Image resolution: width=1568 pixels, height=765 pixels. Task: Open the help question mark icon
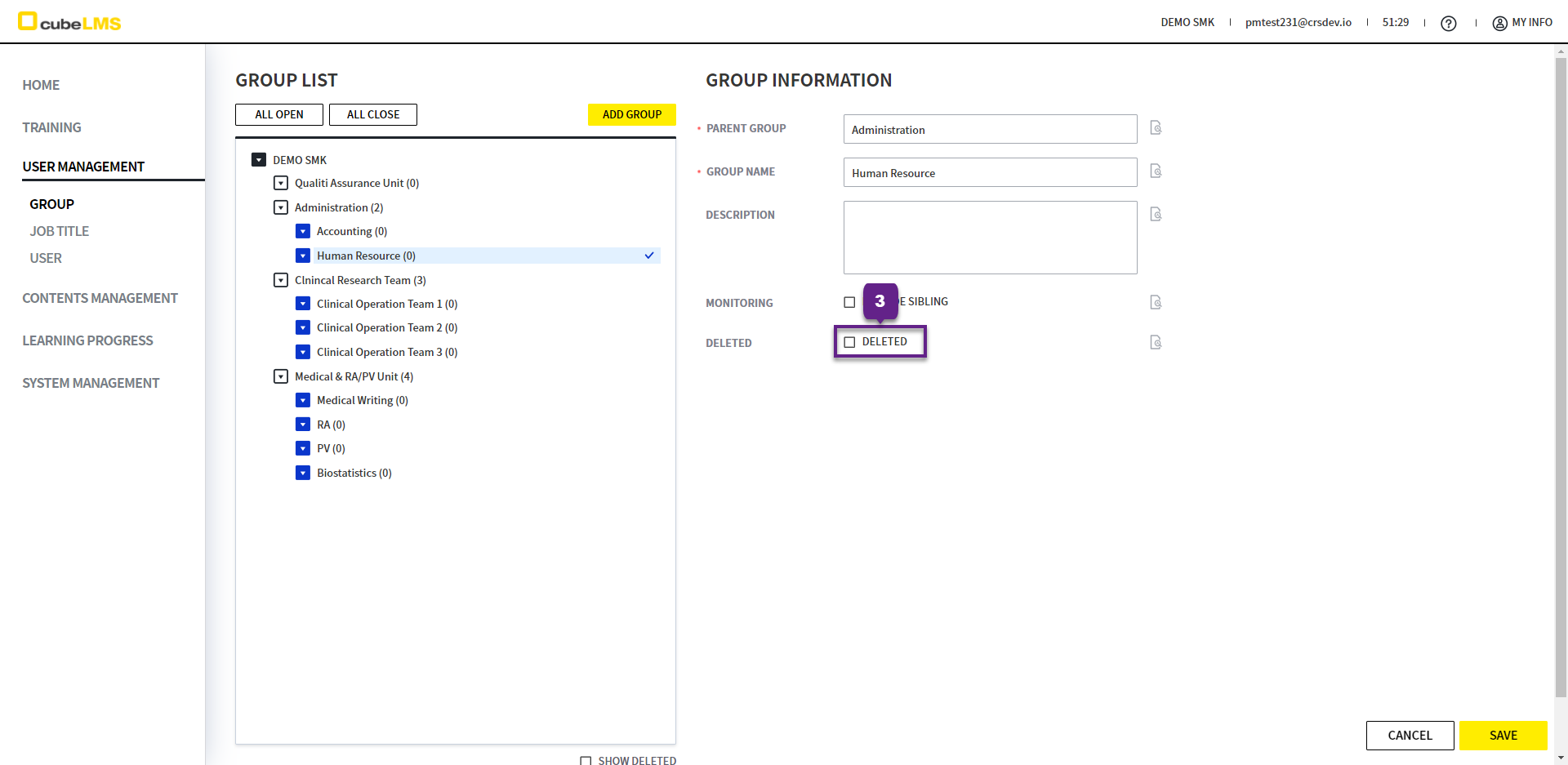[1448, 24]
